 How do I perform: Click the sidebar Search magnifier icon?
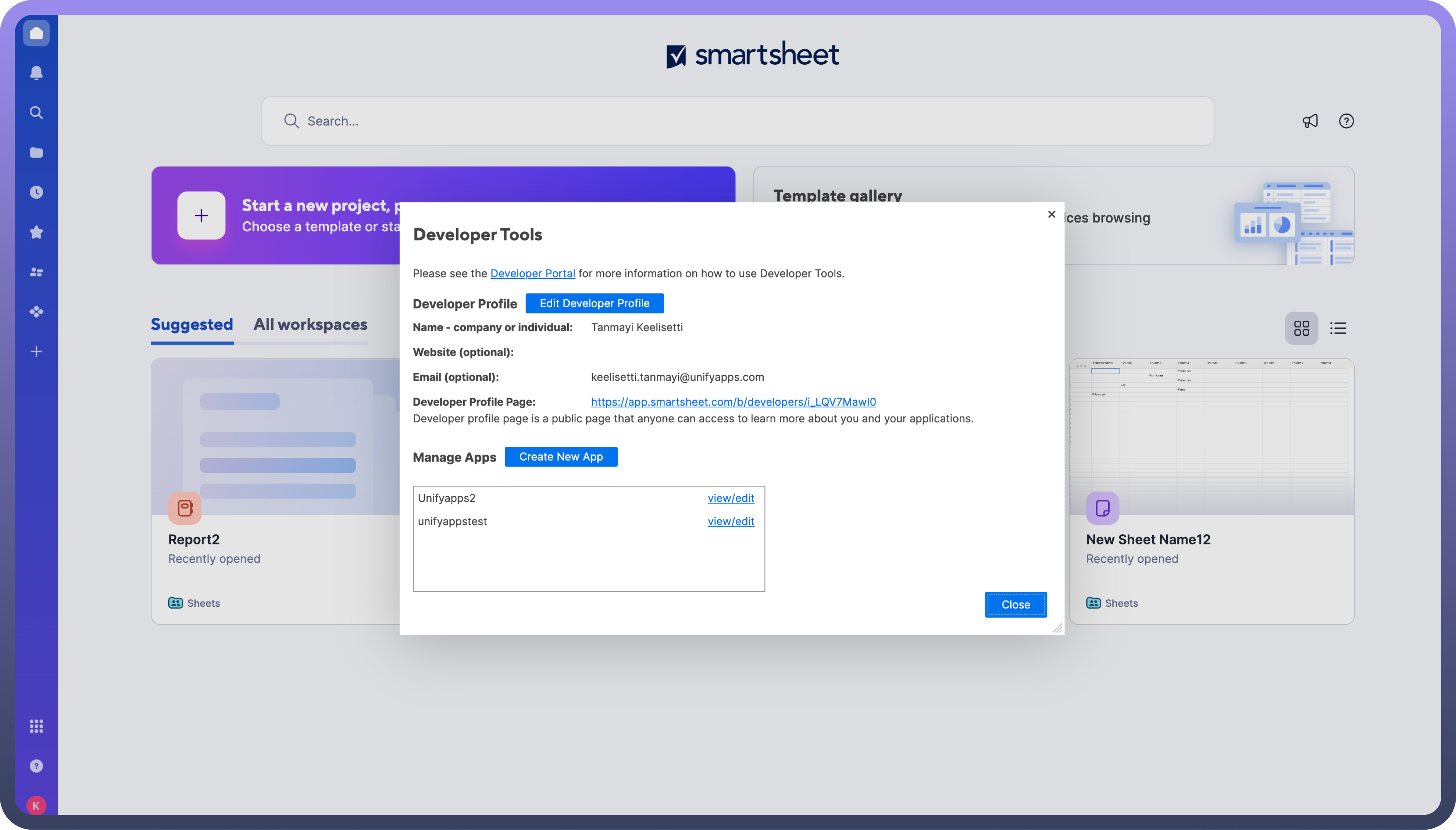pos(36,113)
